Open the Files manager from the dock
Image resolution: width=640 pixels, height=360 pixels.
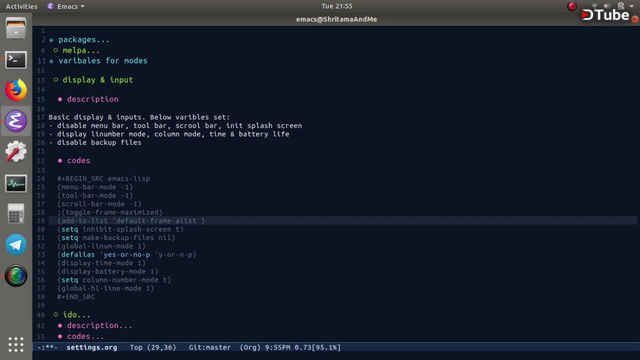point(16,28)
